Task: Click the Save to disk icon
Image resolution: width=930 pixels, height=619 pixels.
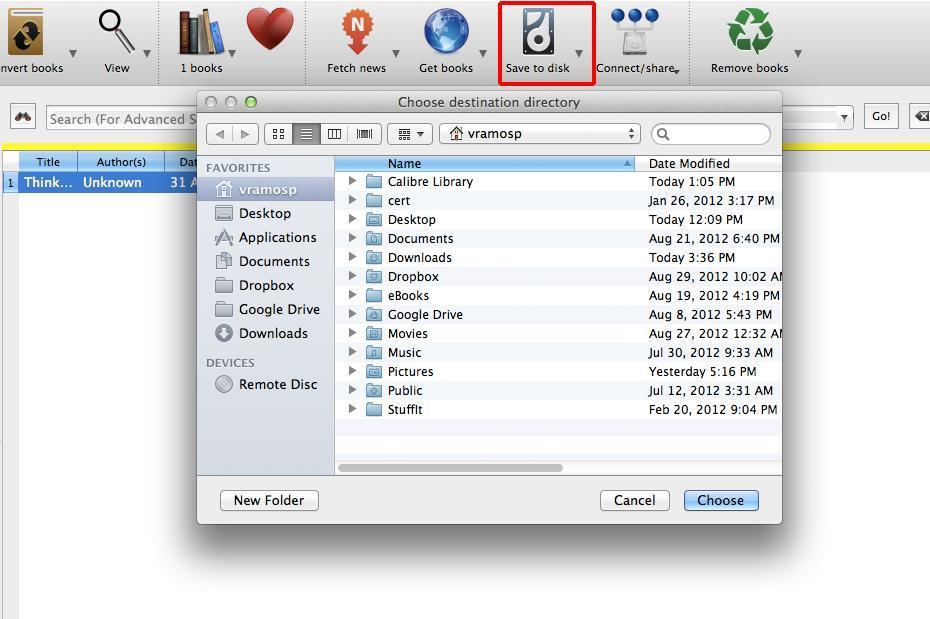Action: [x=537, y=34]
